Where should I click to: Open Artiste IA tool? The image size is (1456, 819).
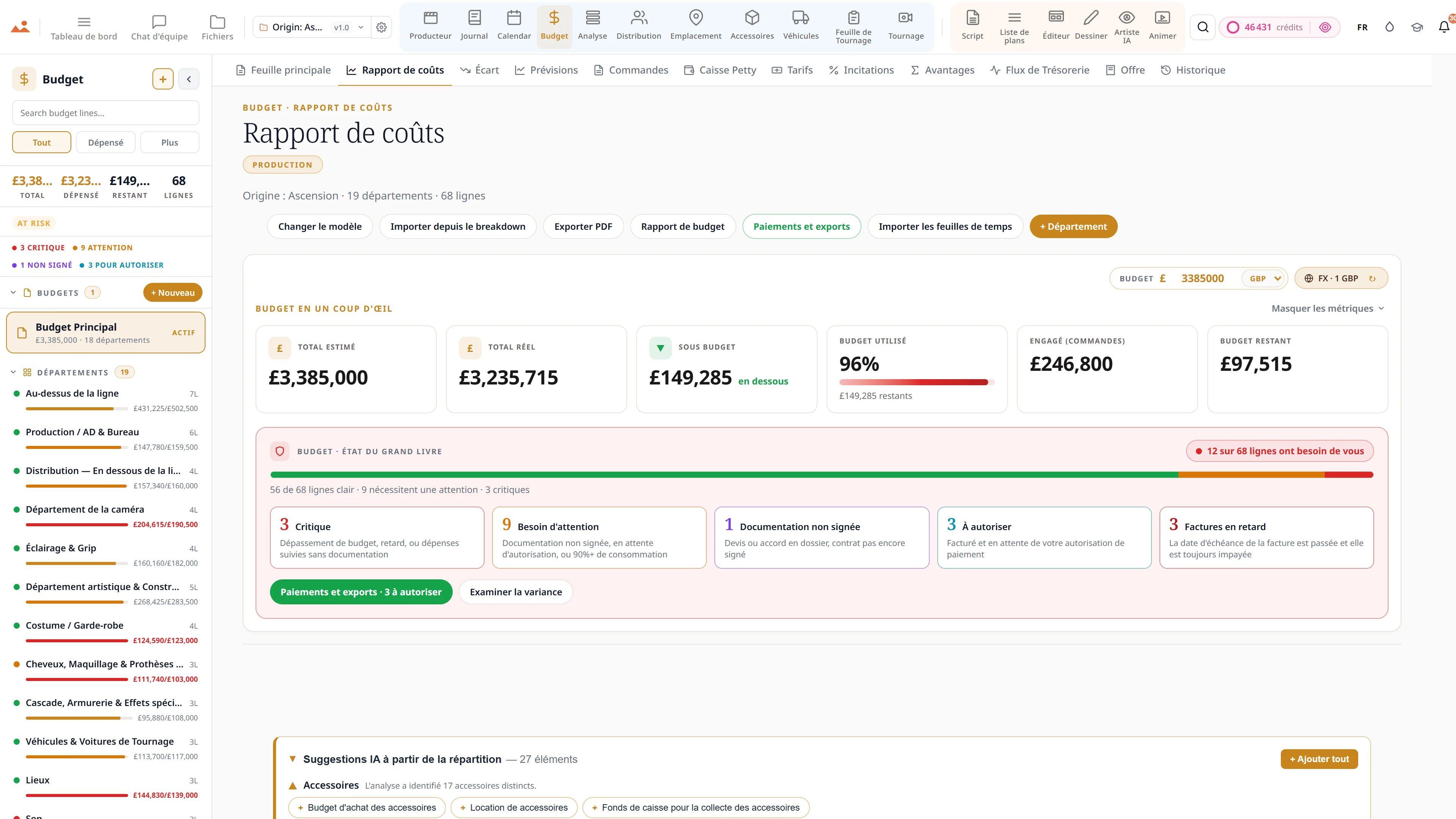pyautogui.click(x=1127, y=27)
